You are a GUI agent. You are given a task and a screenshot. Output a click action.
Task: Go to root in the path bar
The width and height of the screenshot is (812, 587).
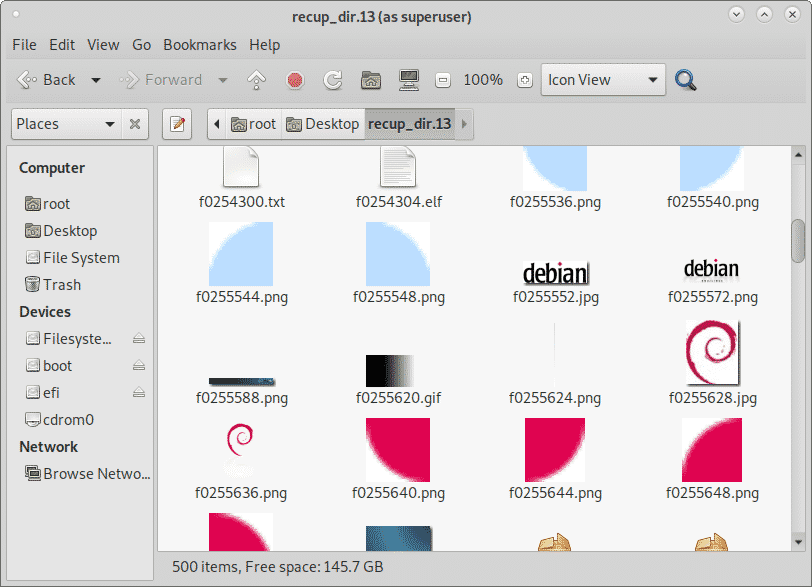[x=254, y=124]
